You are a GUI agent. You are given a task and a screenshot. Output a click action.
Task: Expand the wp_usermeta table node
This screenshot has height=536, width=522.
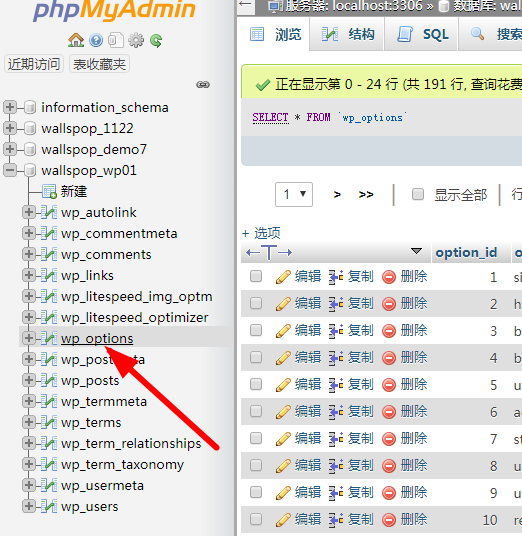[29, 485]
